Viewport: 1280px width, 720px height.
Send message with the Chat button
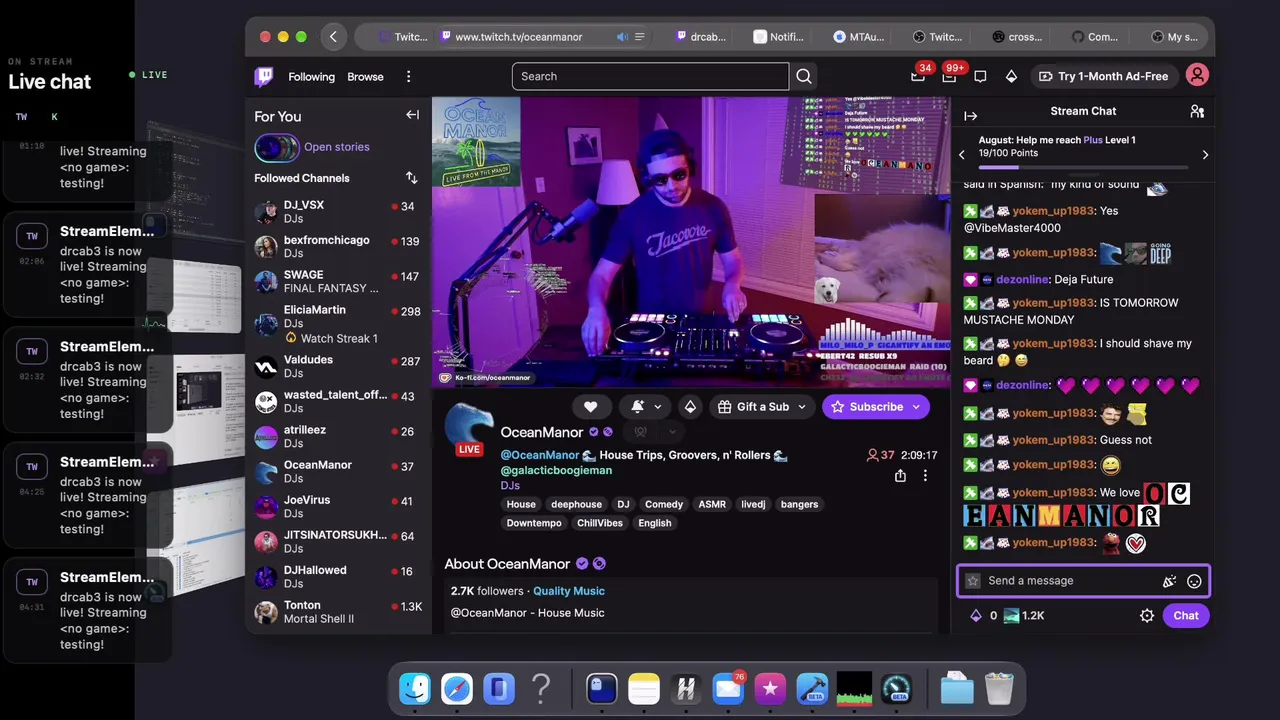tap(1185, 616)
